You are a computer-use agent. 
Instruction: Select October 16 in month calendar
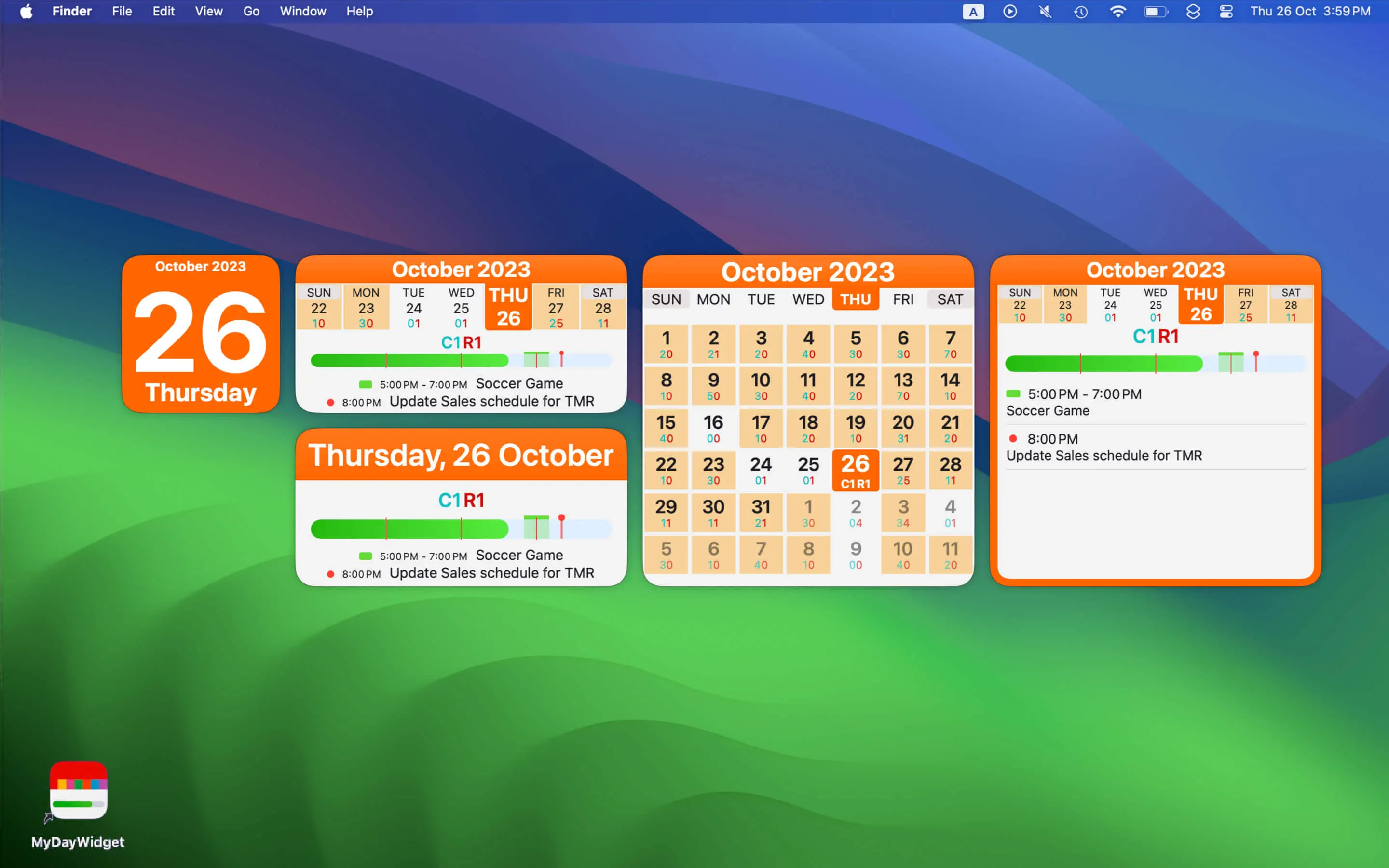pos(713,428)
